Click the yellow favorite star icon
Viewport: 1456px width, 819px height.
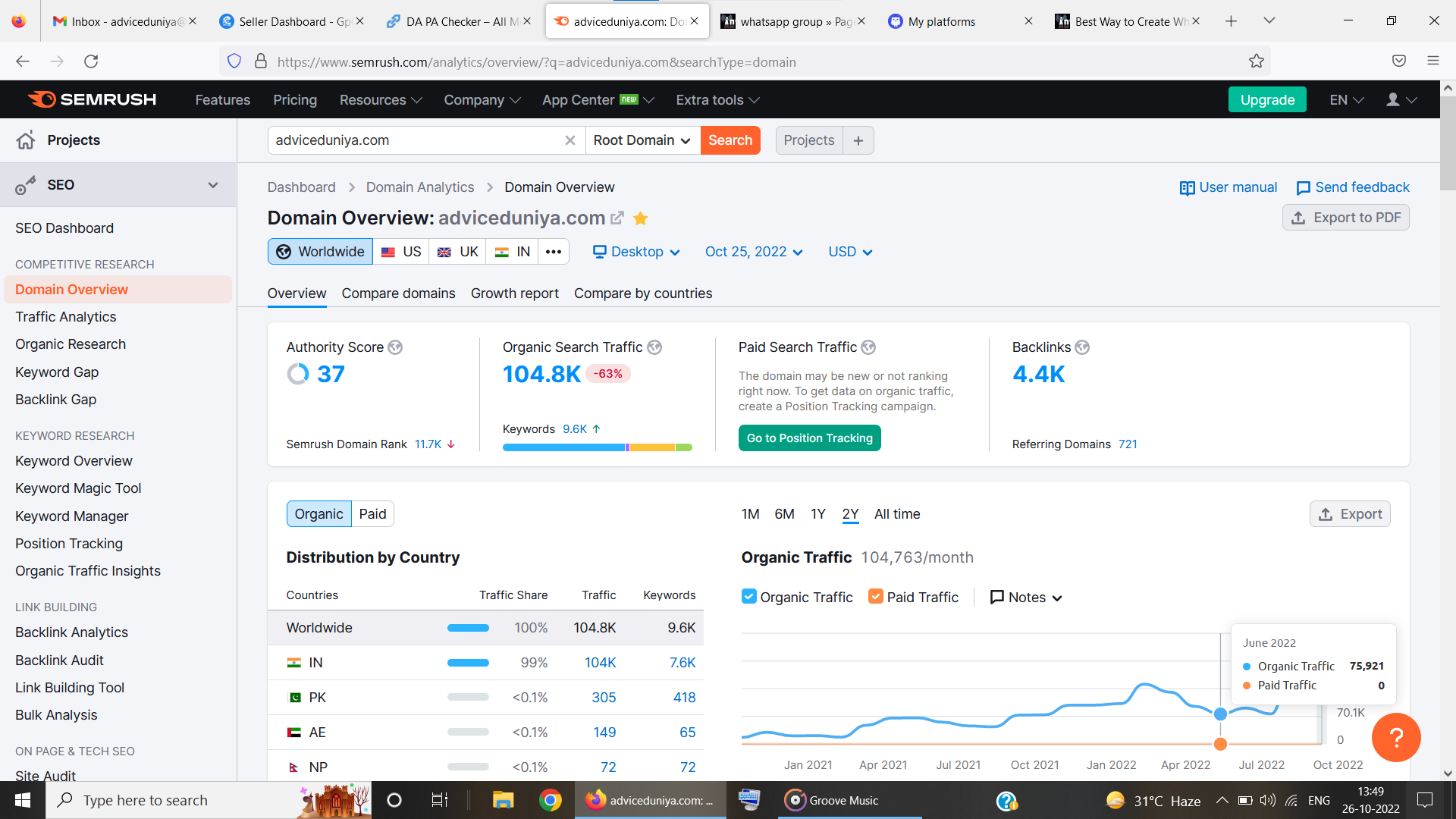pos(641,218)
